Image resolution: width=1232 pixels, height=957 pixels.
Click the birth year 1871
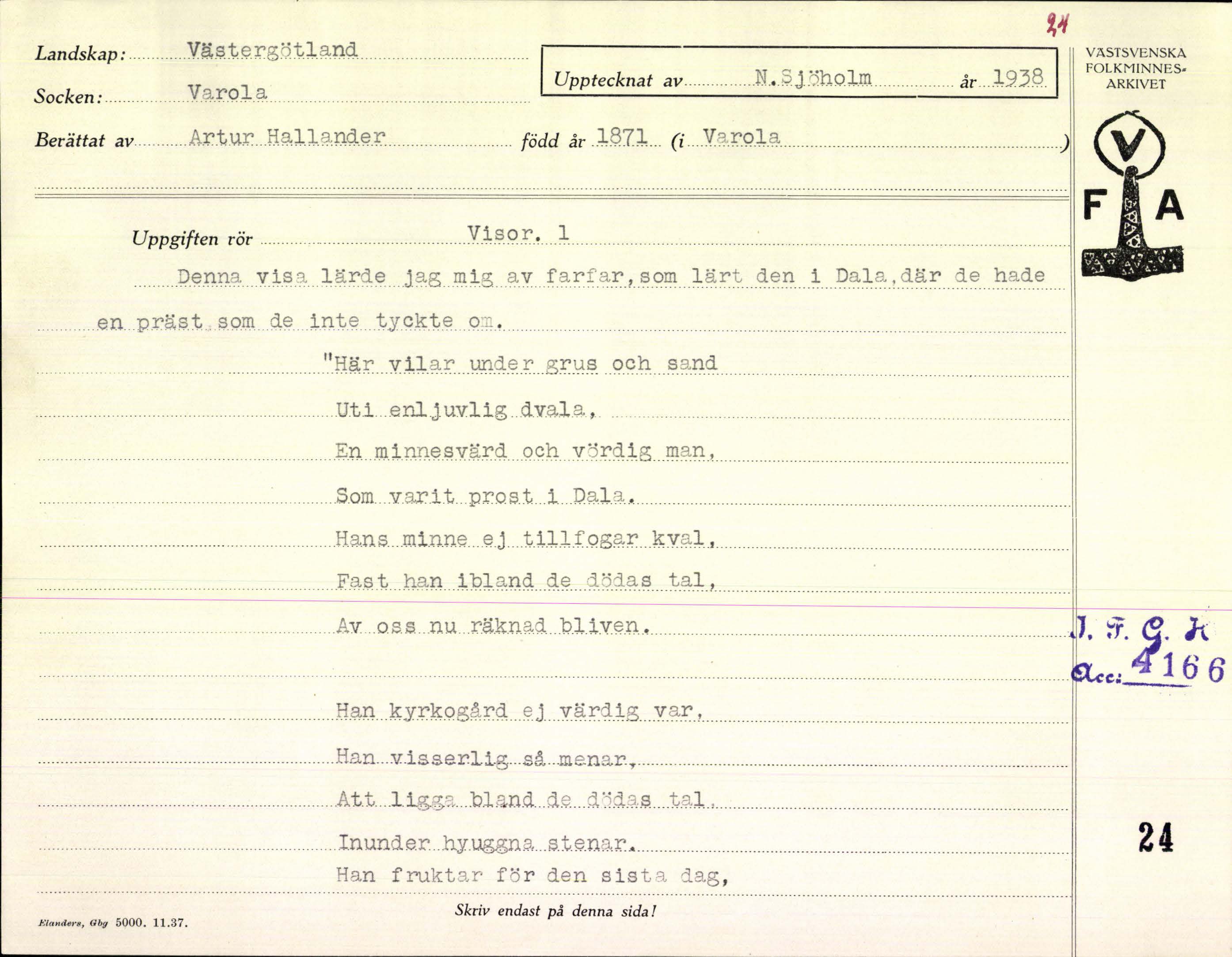622,137
